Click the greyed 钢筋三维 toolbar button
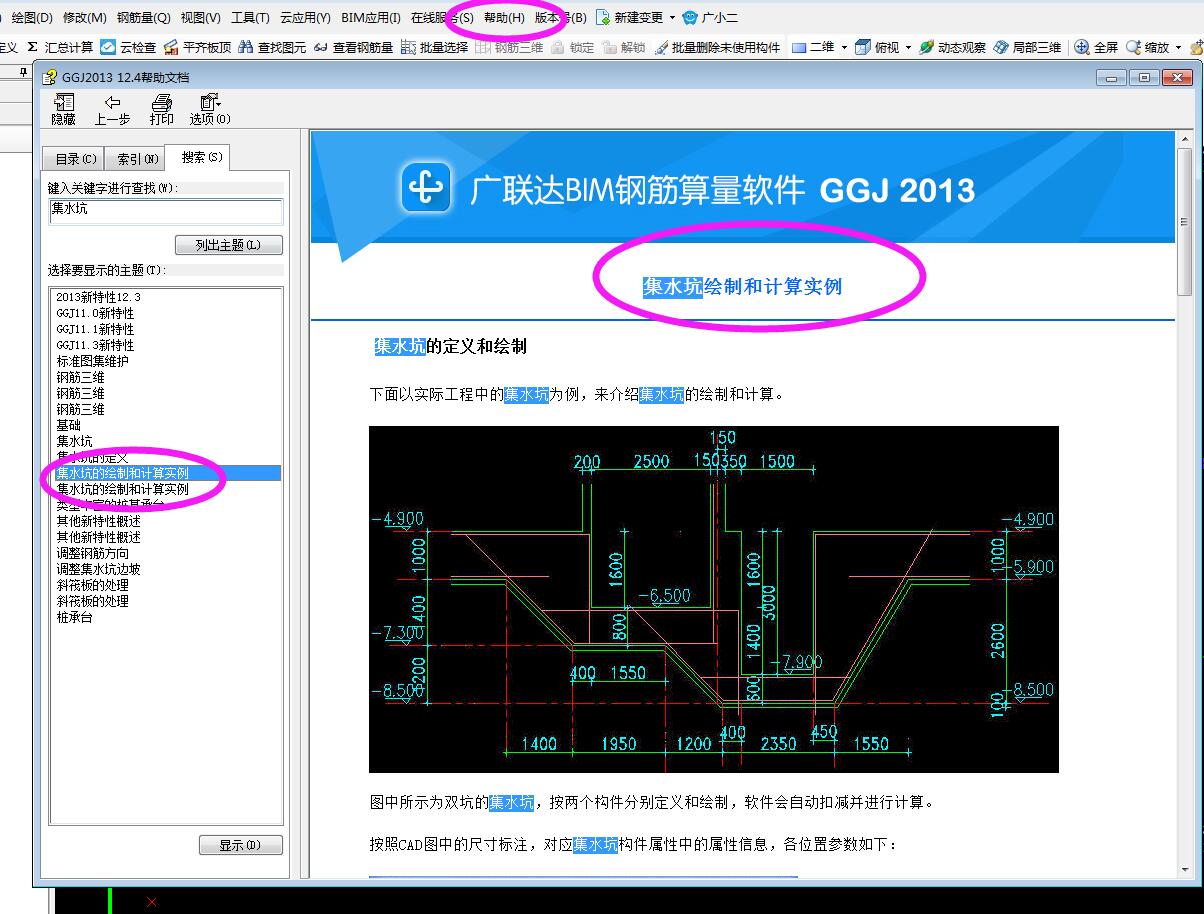Screen dimensions: 1204x914 pos(509,47)
